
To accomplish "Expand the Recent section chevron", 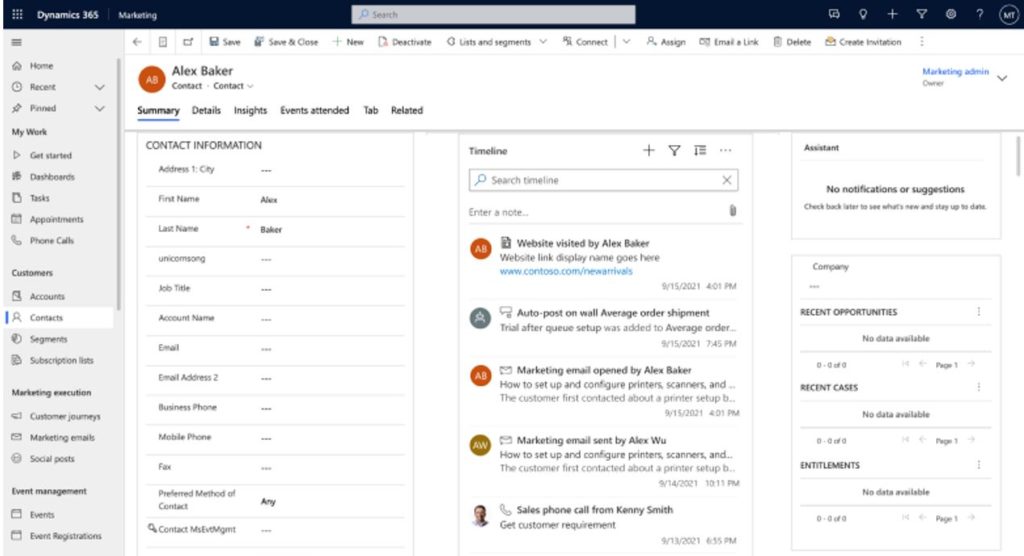I will pyautogui.click(x=99, y=87).
